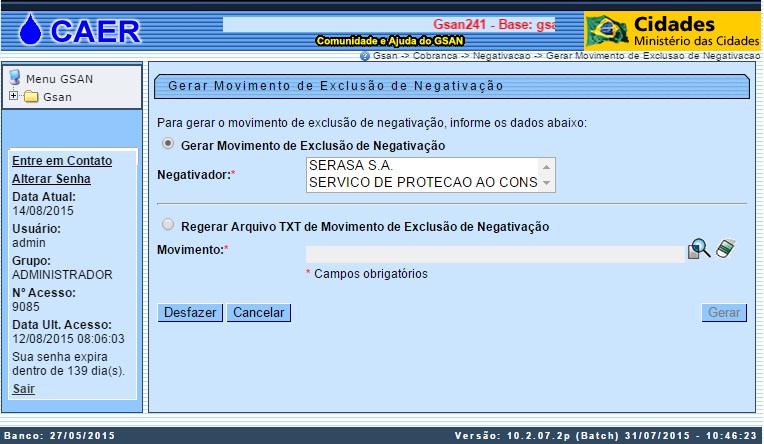Click the date '14/08/2015' text
764x444 pixels.
[x=43, y=211]
